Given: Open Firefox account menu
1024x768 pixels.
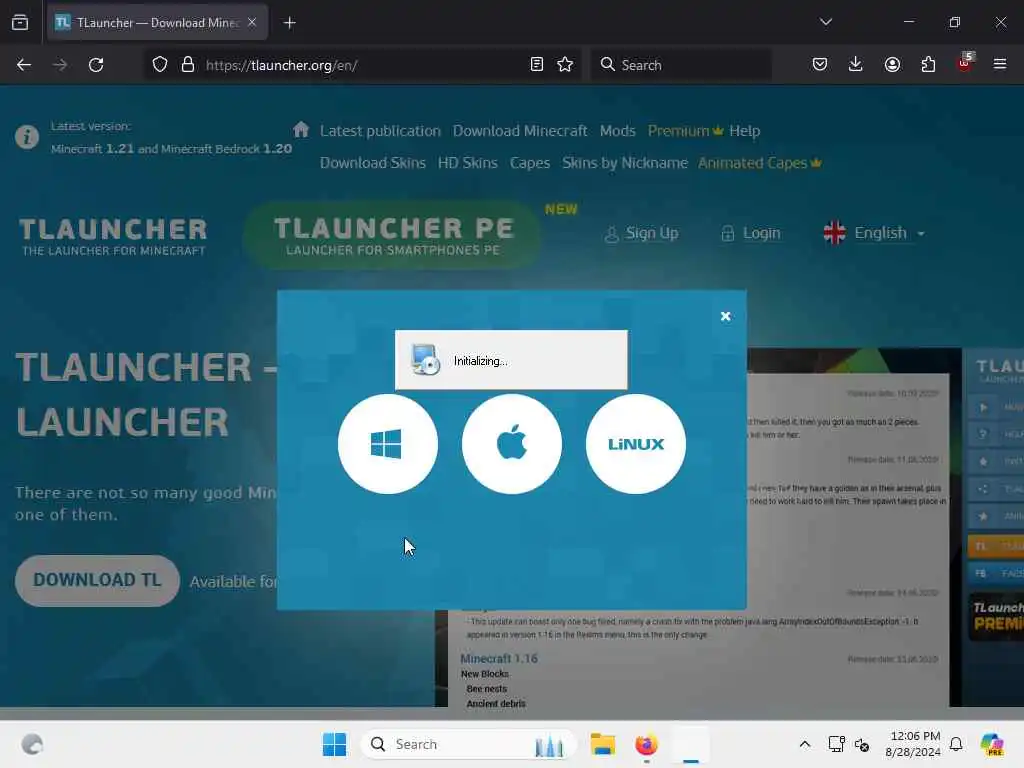Looking at the screenshot, I should pos(892,65).
